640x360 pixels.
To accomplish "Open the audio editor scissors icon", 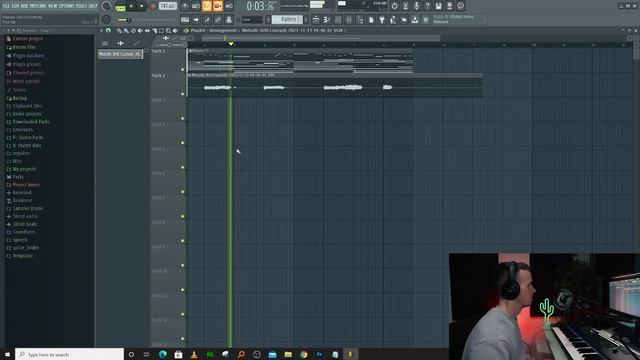I will [x=405, y=6].
